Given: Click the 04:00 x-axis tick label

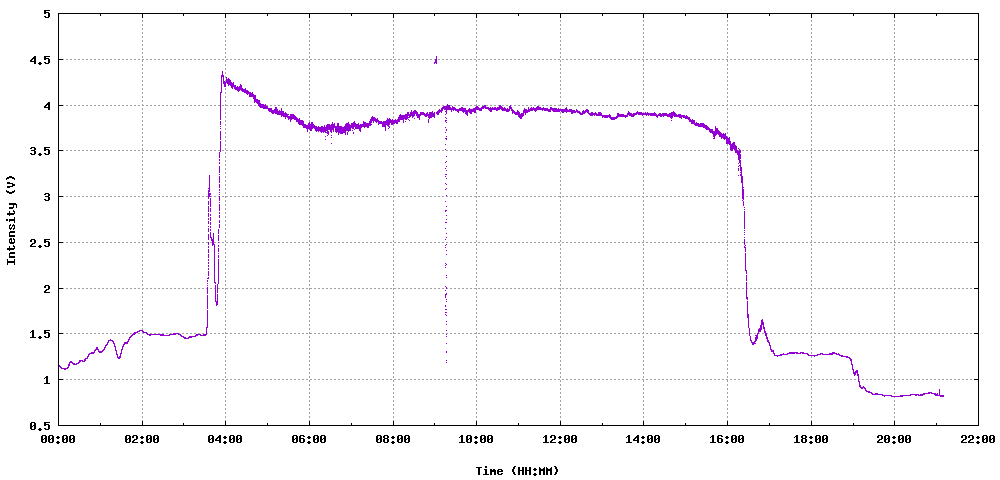Looking at the screenshot, I should pos(225,439).
